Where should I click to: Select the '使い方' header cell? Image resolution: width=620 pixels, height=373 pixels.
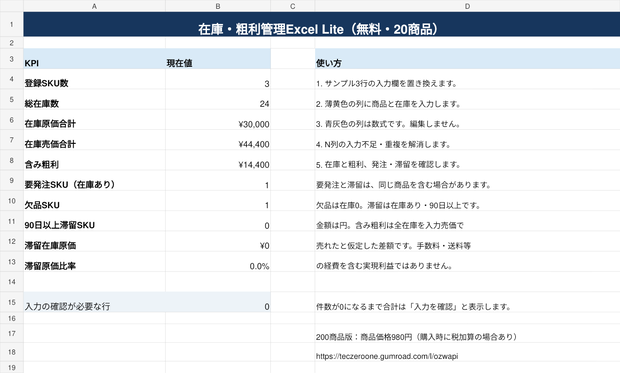(x=467, y=59)
